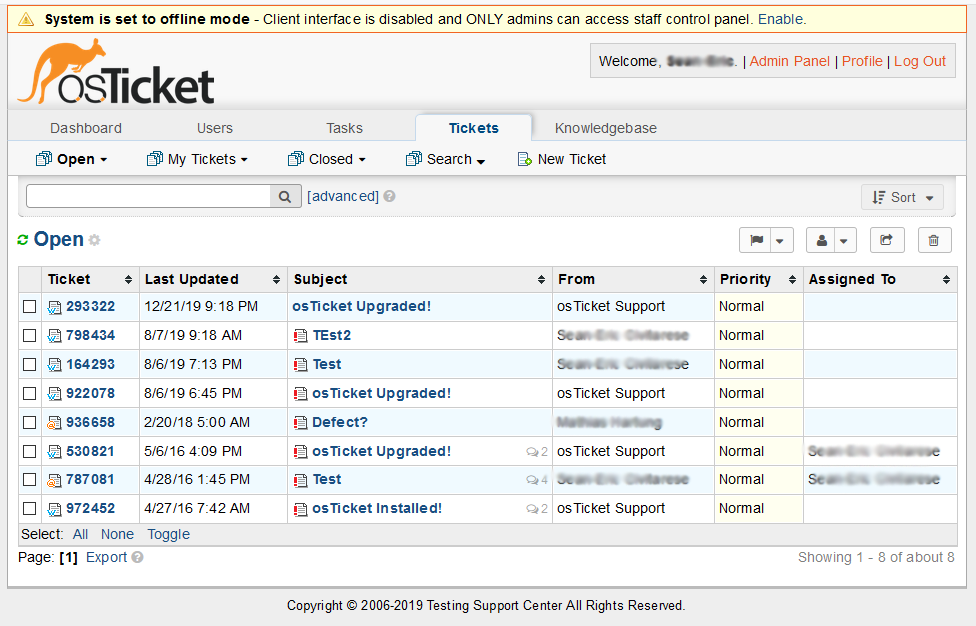Open the Sort dropdown
976x626 pixels.
tap(903, 197)
